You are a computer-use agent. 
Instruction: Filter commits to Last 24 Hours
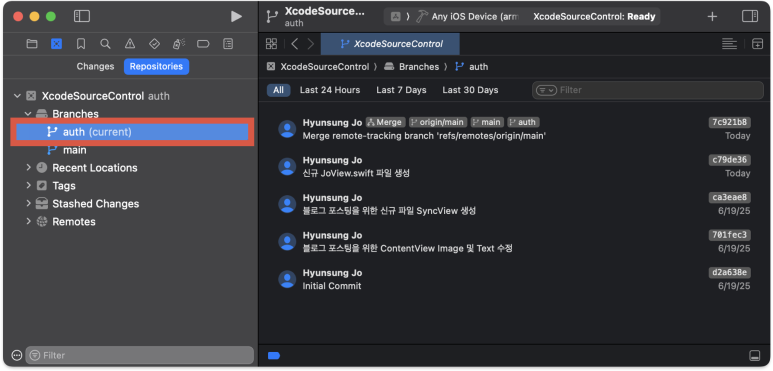click(x=330, y=90)
